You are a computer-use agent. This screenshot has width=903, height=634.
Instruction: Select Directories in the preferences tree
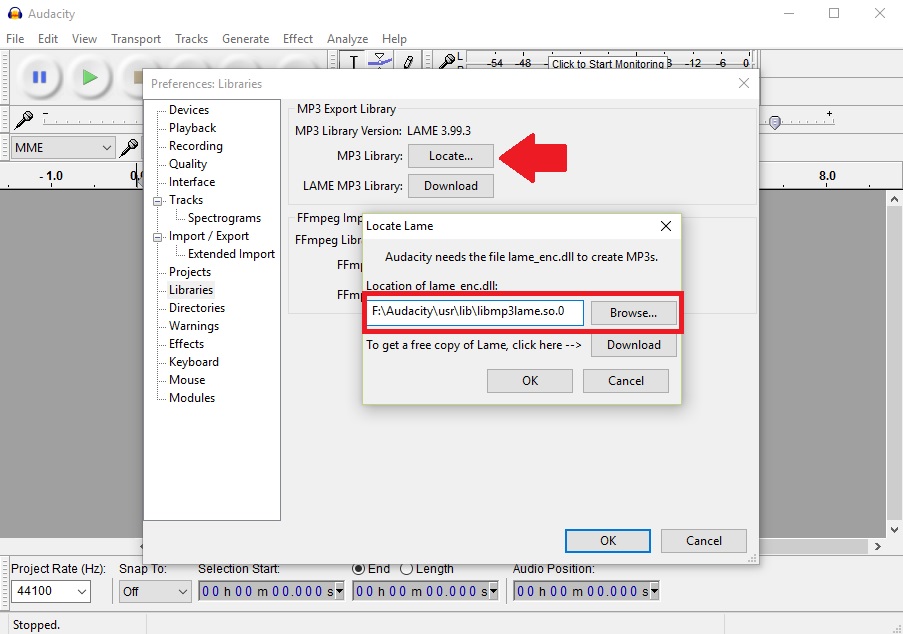click(197, 308)
